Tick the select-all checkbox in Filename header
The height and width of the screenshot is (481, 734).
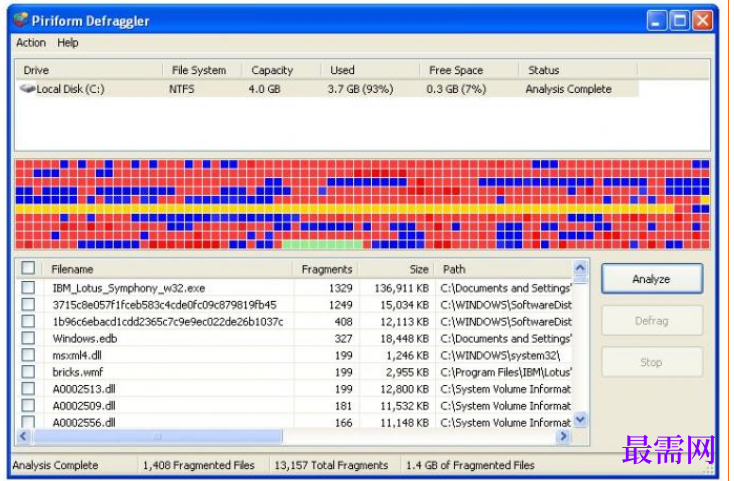pos(28,268)
